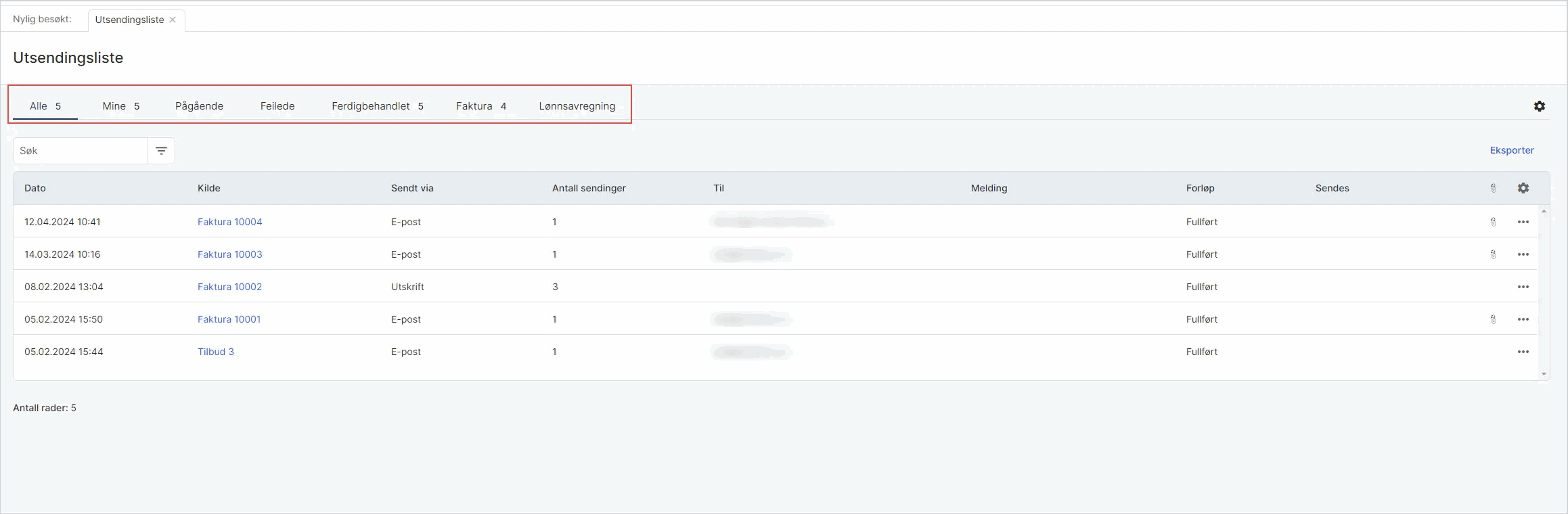Open the Utsendingsliste recently visited tab
1568x514 pixels.
129,20
